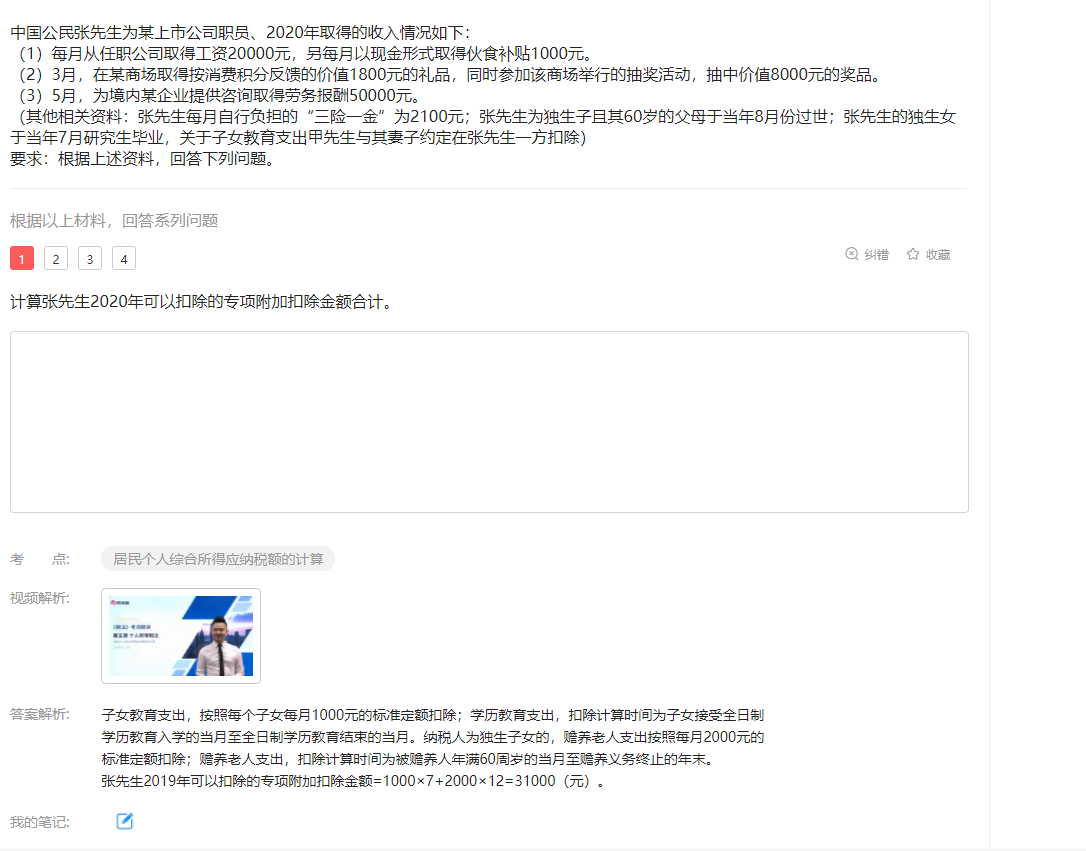The width and height of the screenshot is (1086, 851).
Task: Click inside the empty answer text box
Action: [489, 422]
